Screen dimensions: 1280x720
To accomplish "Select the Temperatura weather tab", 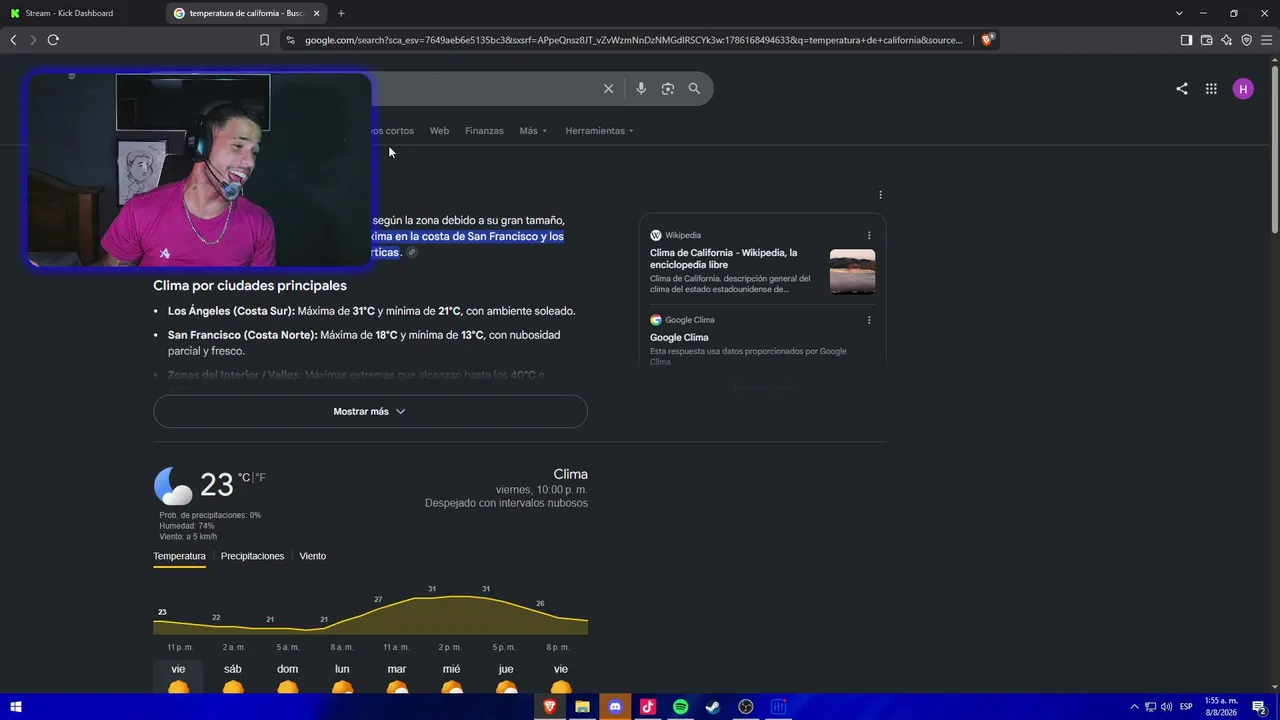I will pyautogui.click(x=179, y=556).
